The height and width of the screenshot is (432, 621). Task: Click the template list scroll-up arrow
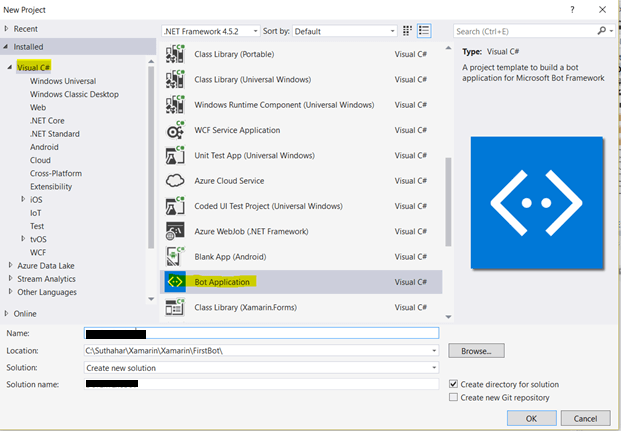448,48
